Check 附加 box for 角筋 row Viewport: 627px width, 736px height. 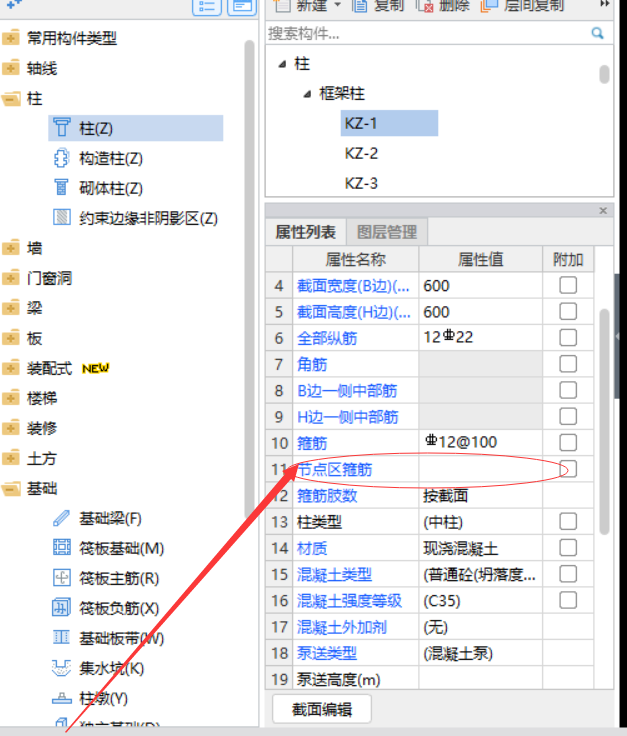pos(568,364)
